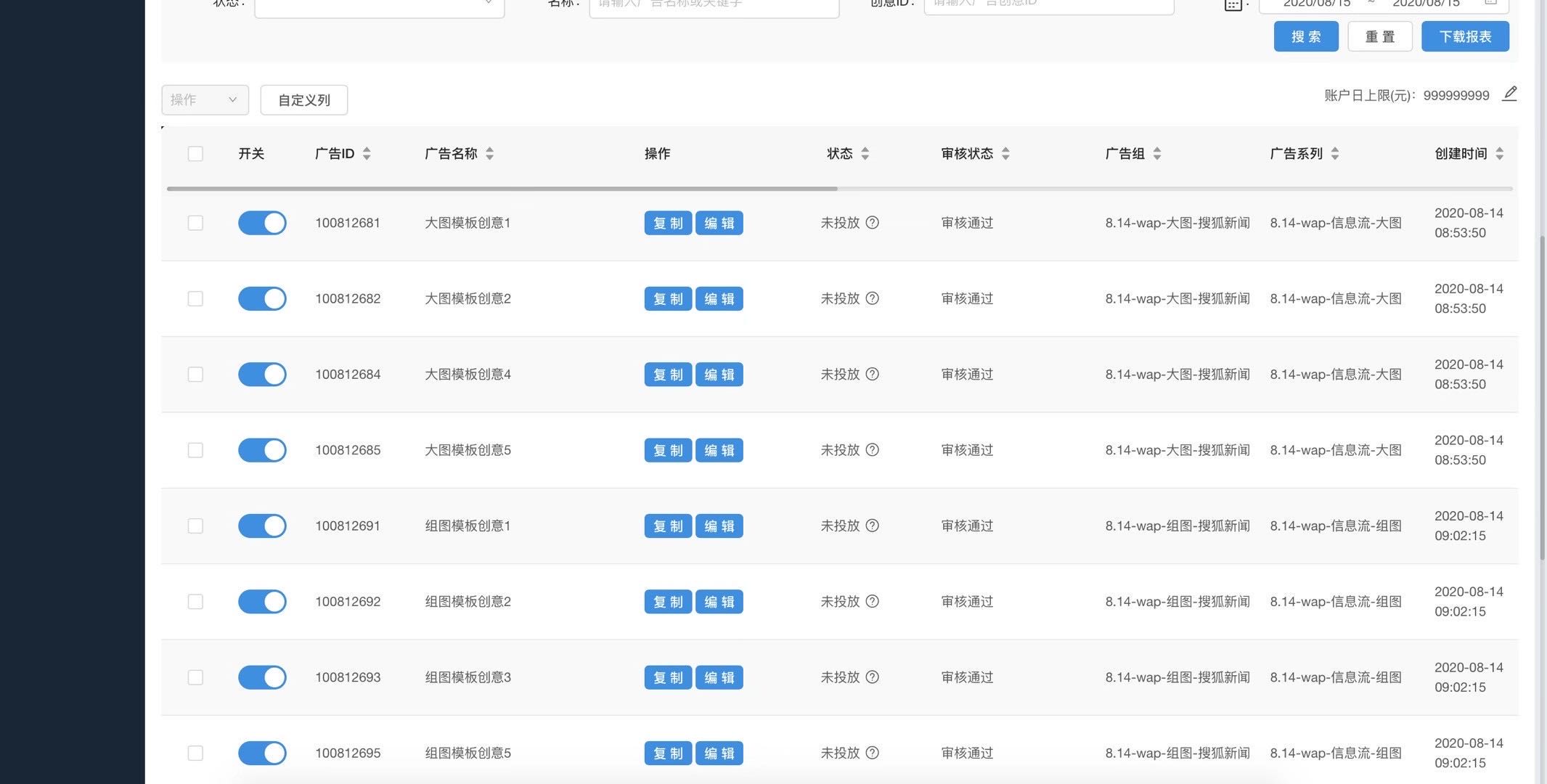Open the 操作 bulk actions dropdown
Screen dimensions: 1547x784
point(205,100)
